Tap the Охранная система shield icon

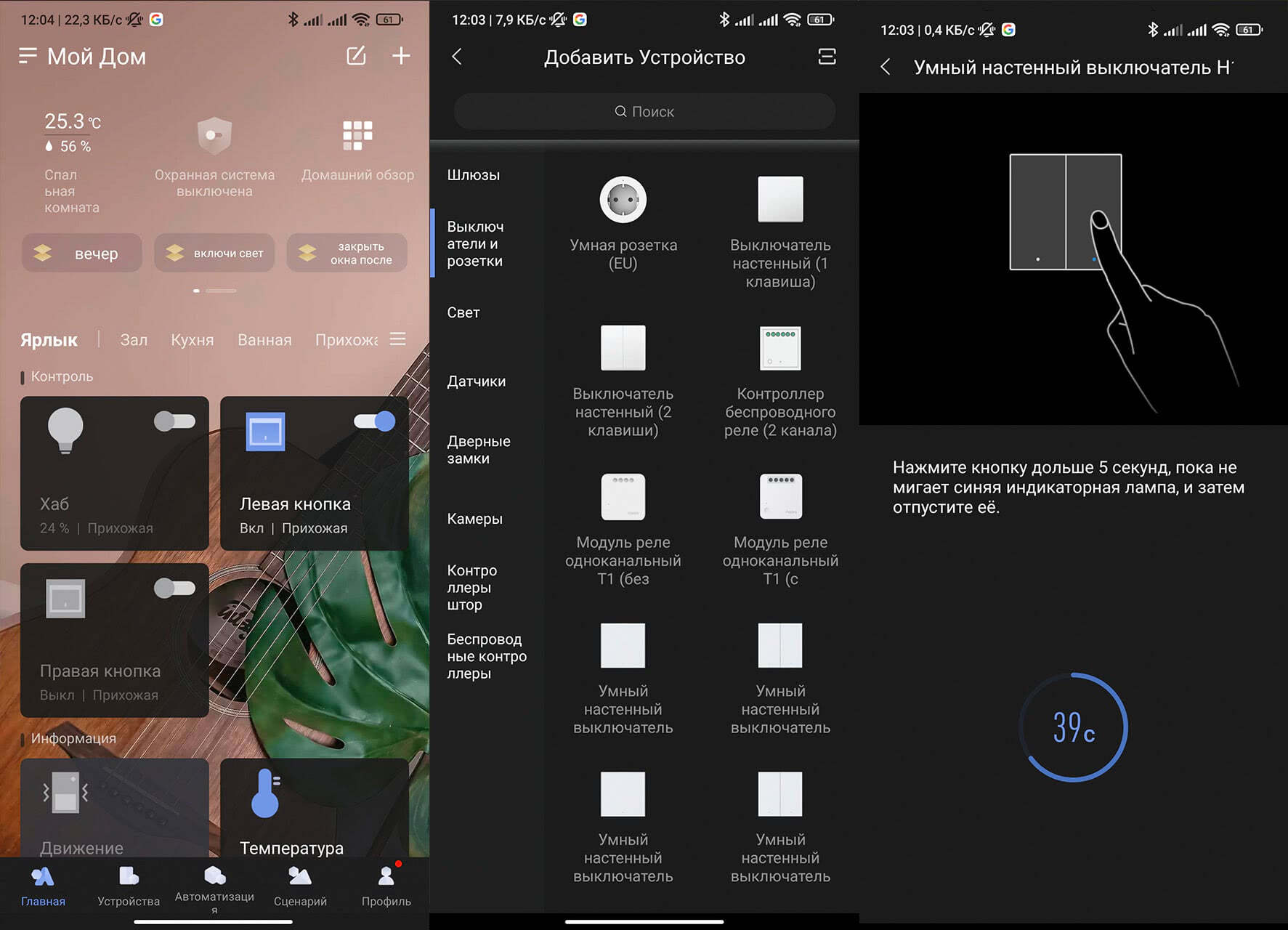tap(214, 136)
